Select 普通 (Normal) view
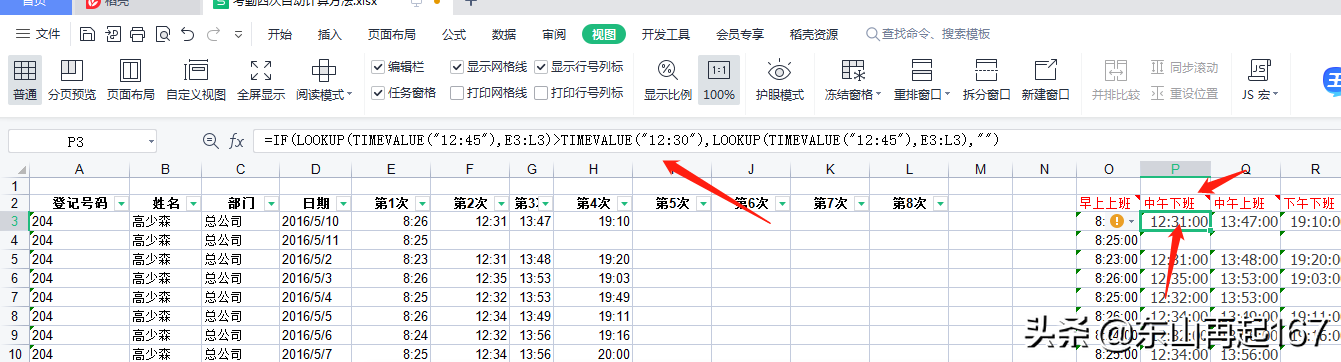This screenshot has width=1341, height=362. coord(25,80)
